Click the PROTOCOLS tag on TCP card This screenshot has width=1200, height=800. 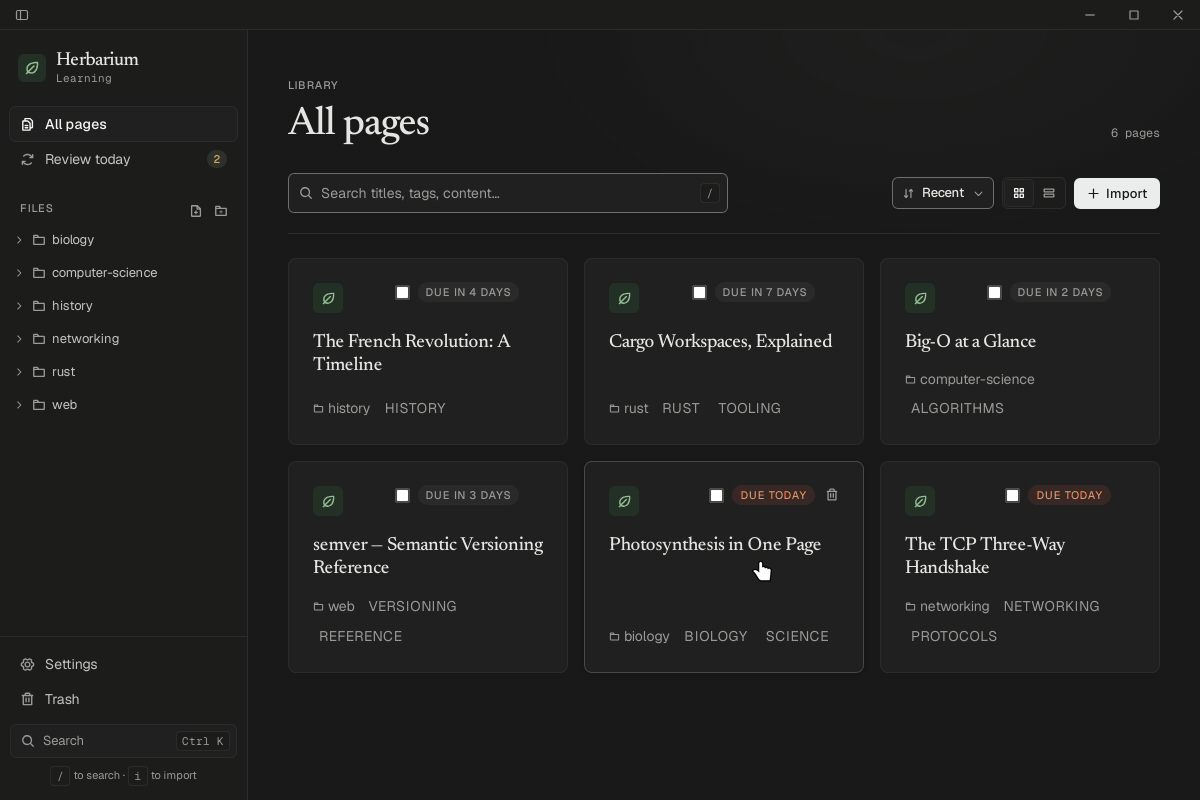click(954, 636)
